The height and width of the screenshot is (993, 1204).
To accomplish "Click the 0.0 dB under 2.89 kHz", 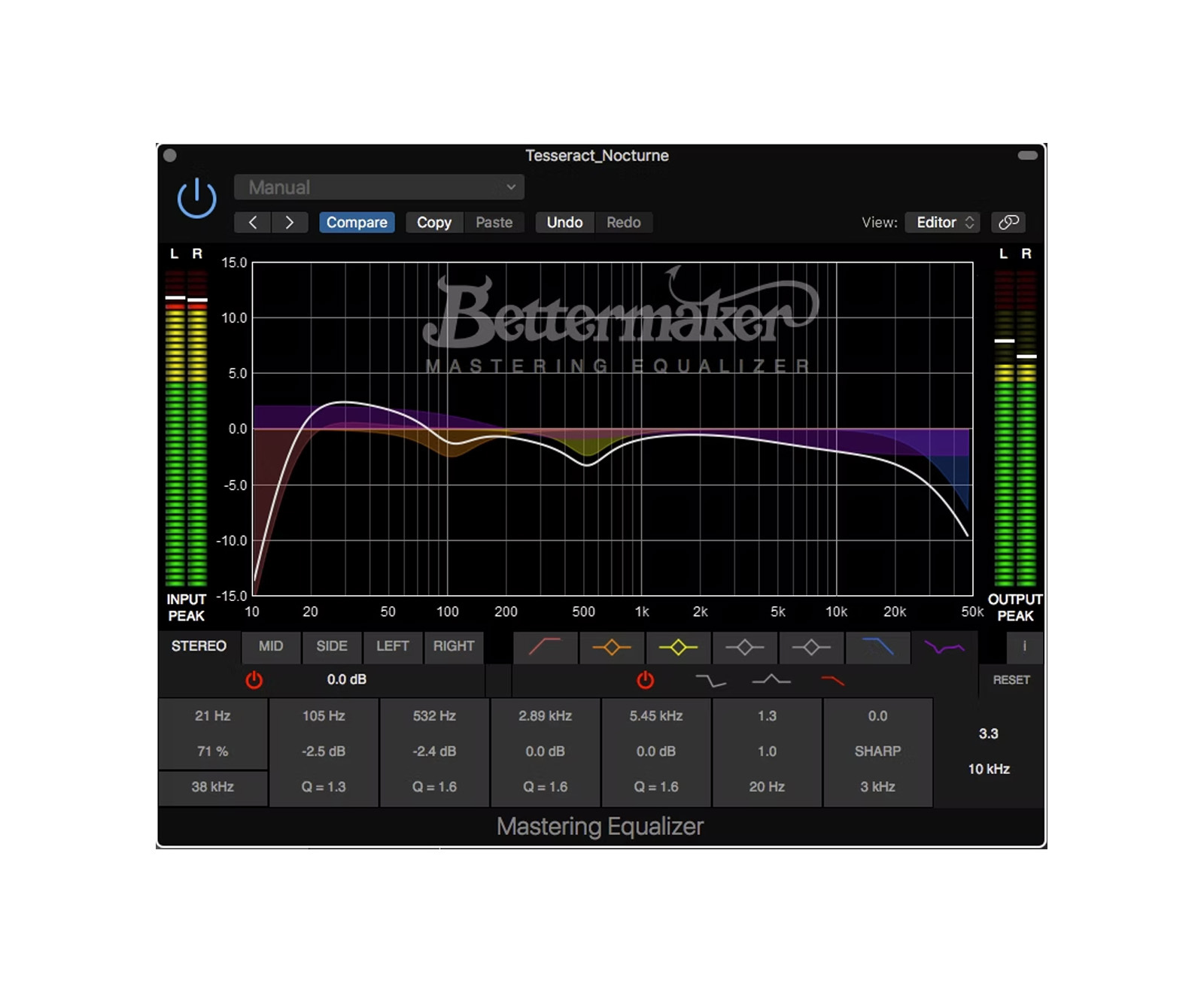I will coord(546,752).
